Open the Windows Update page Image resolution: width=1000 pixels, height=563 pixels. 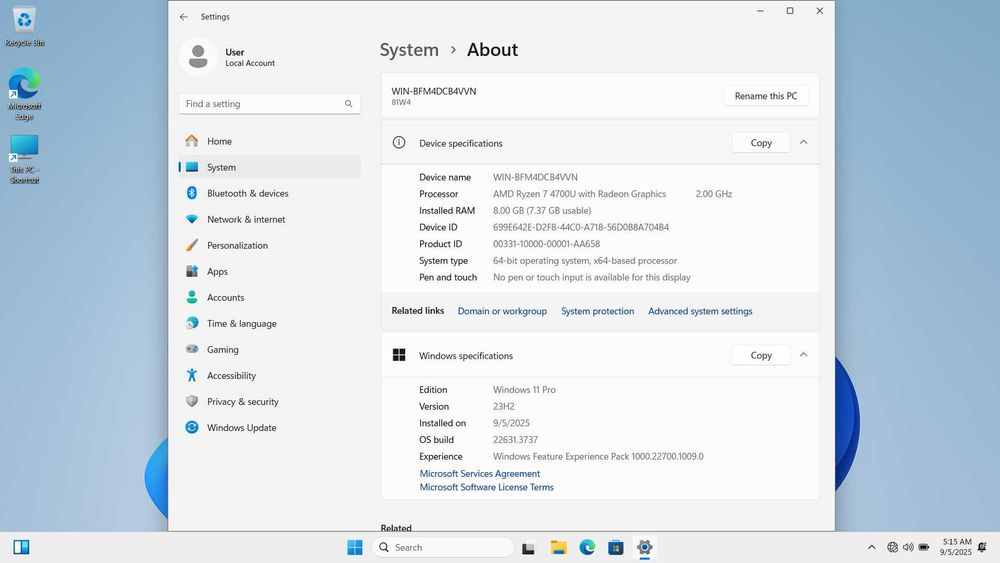point(270,427)
